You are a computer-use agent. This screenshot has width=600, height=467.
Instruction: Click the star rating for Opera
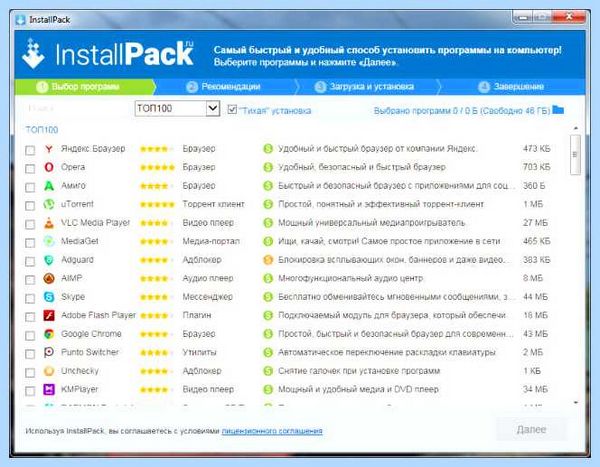point(157,167)
